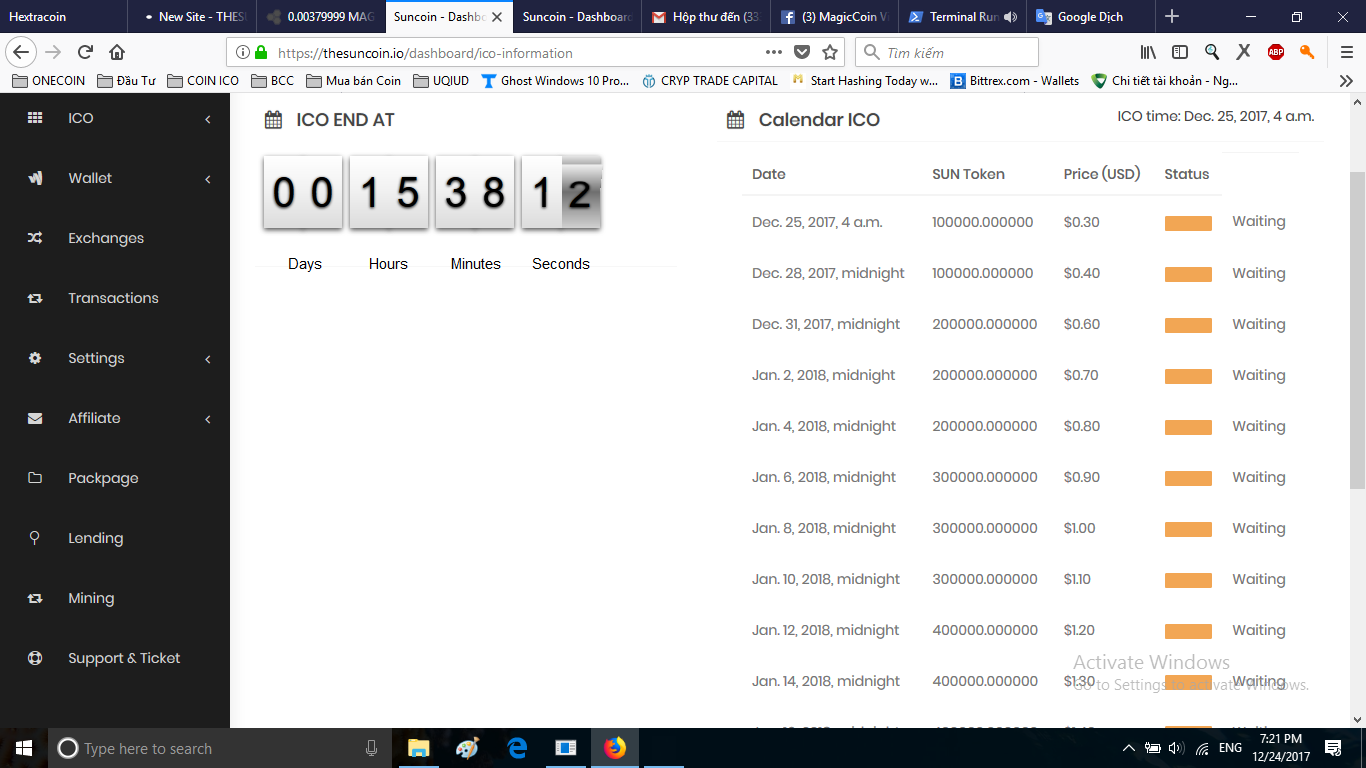This screenshot has width=1366, height=768.
Task: Show the Firefox sidebars icon
Action: point(1180,52)
